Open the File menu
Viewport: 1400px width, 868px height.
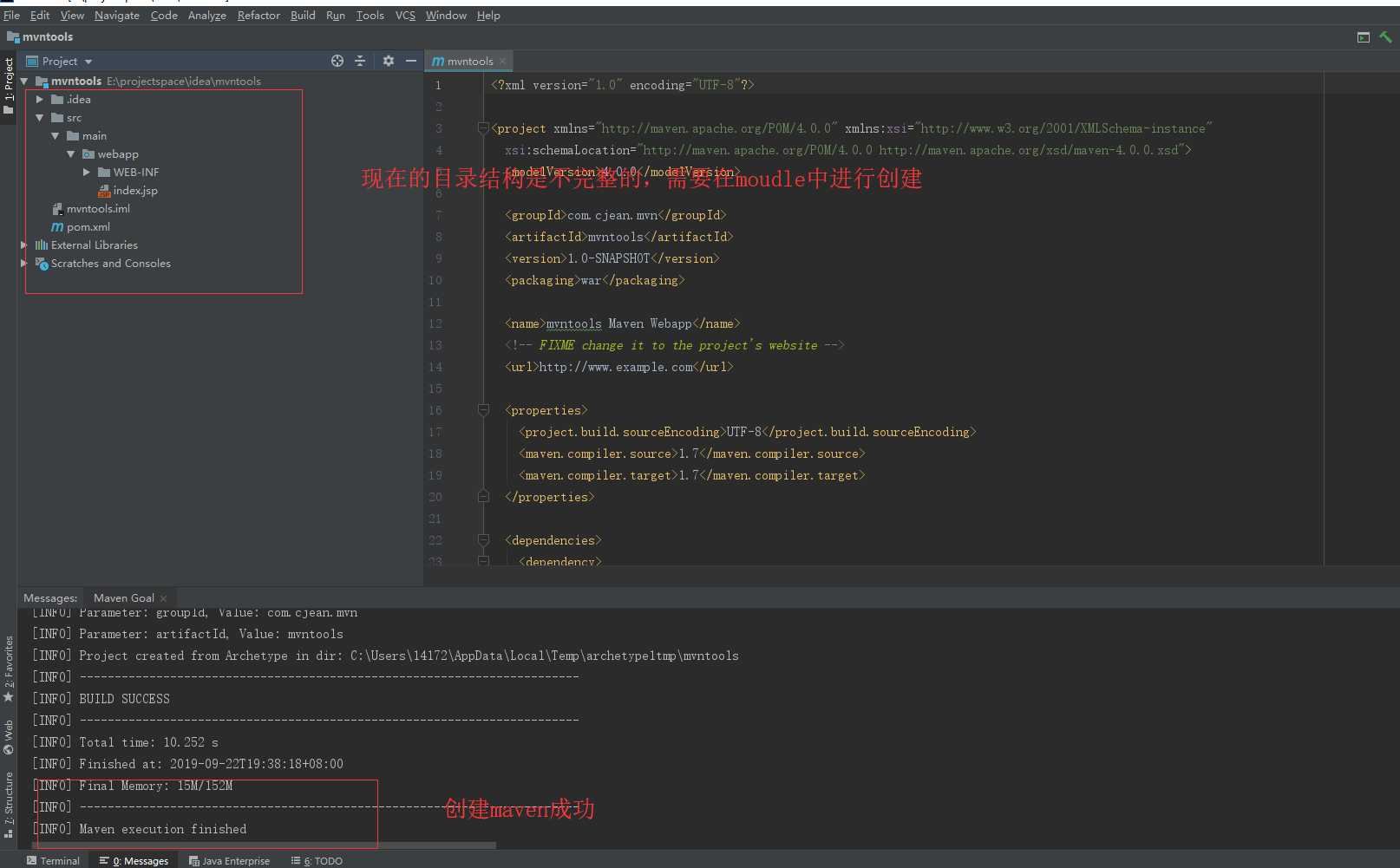click(x=11, y=16)
